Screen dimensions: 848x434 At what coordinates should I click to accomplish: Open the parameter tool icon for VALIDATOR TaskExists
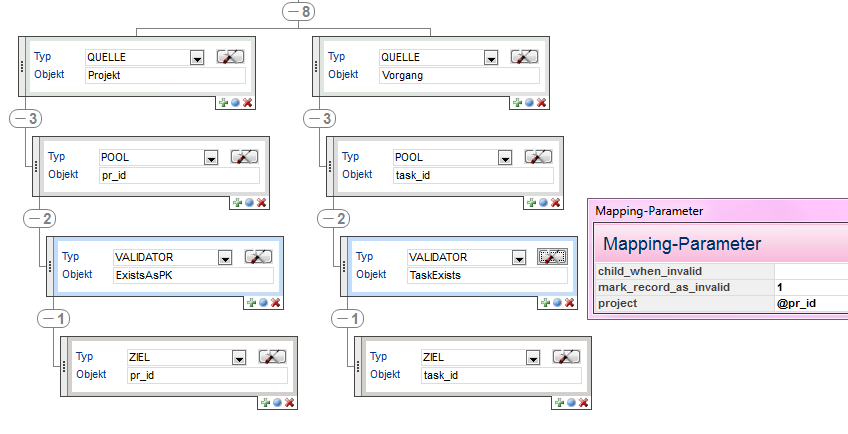[x=552, y=257]
